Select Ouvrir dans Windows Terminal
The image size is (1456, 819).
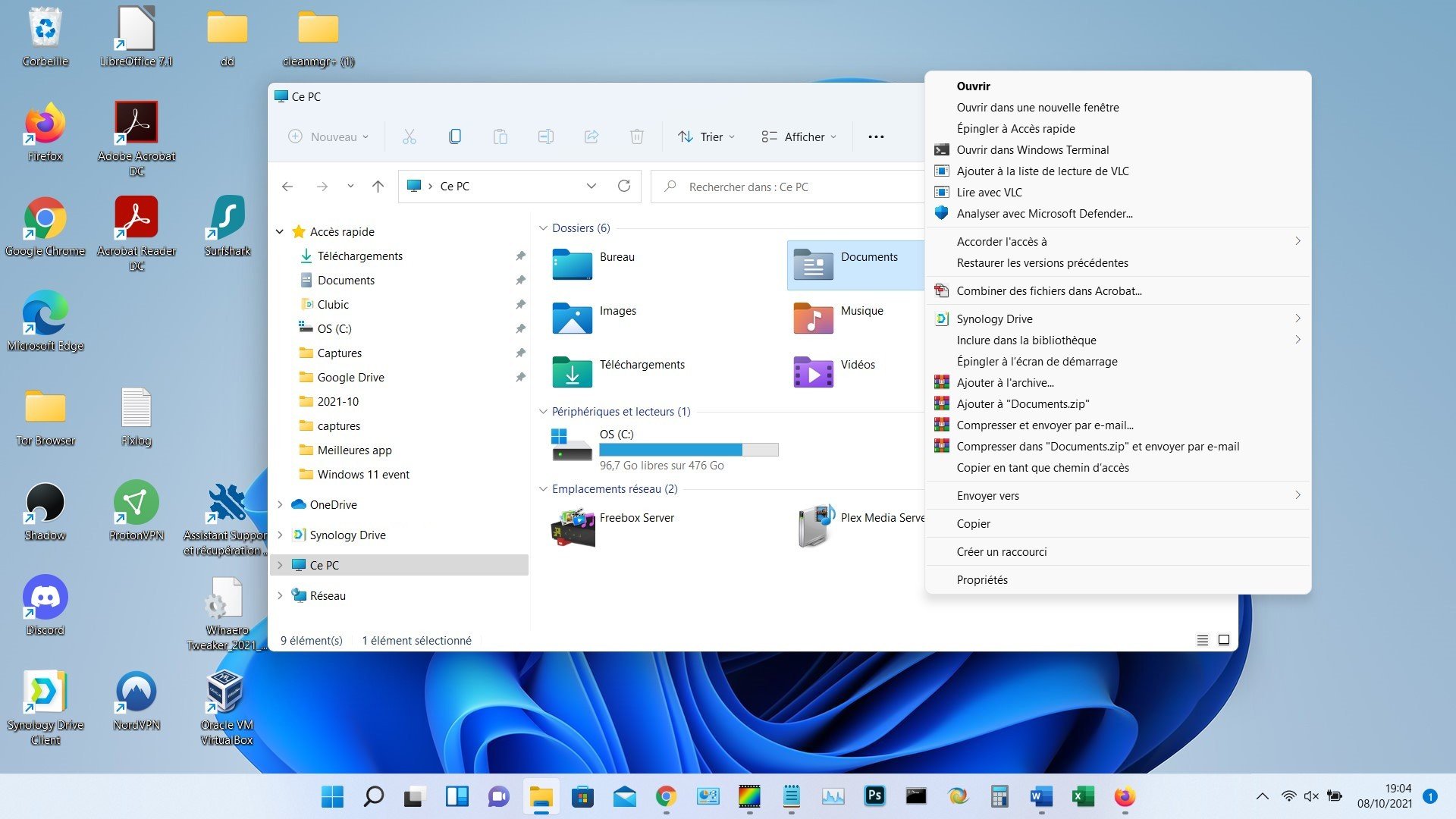(x=1032, y=149)
